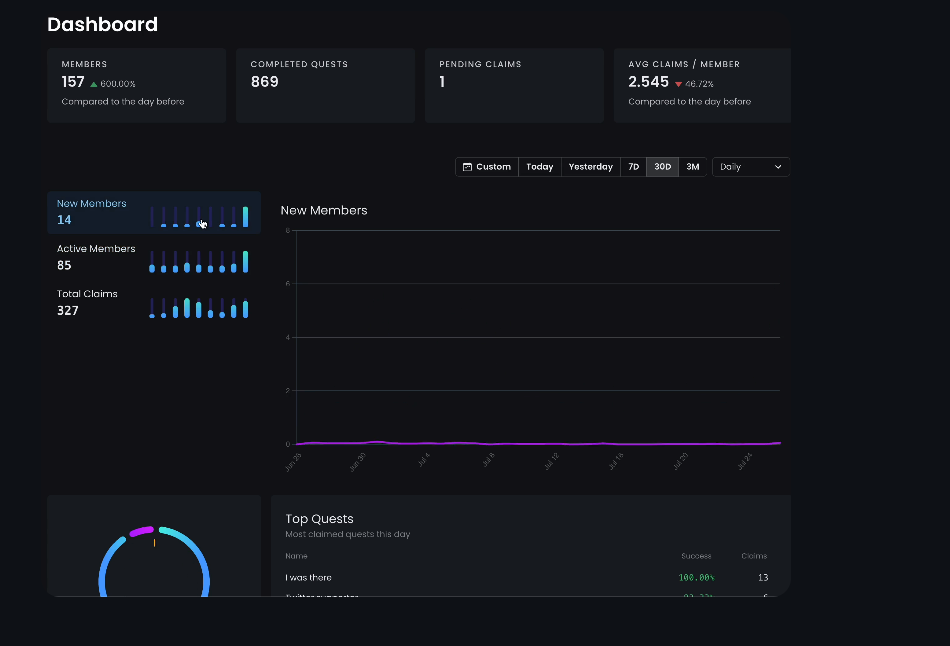950x646 pixels.
Task: Open the Completed Quests stat card
Action: 325,85
